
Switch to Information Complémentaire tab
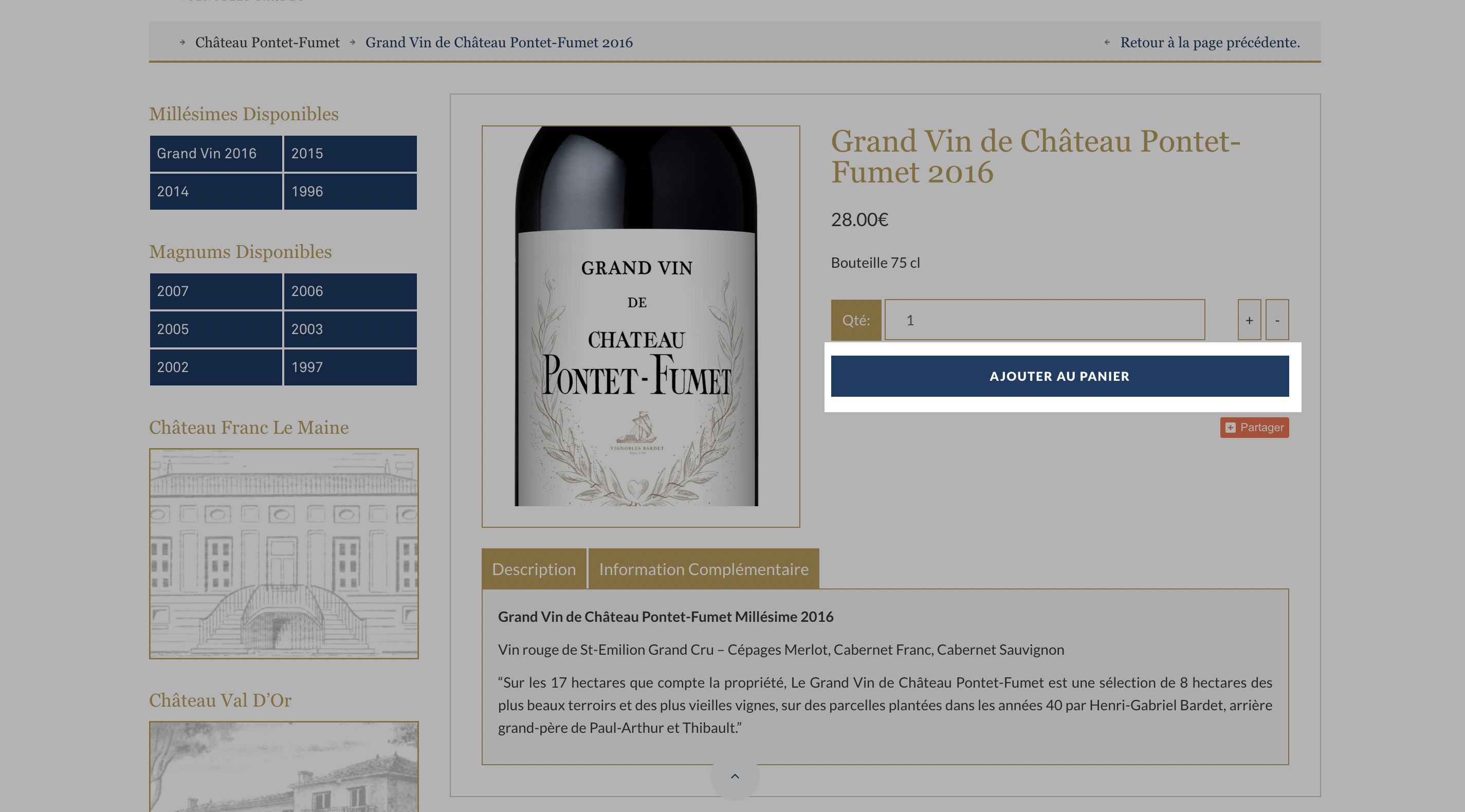point(704,568)
